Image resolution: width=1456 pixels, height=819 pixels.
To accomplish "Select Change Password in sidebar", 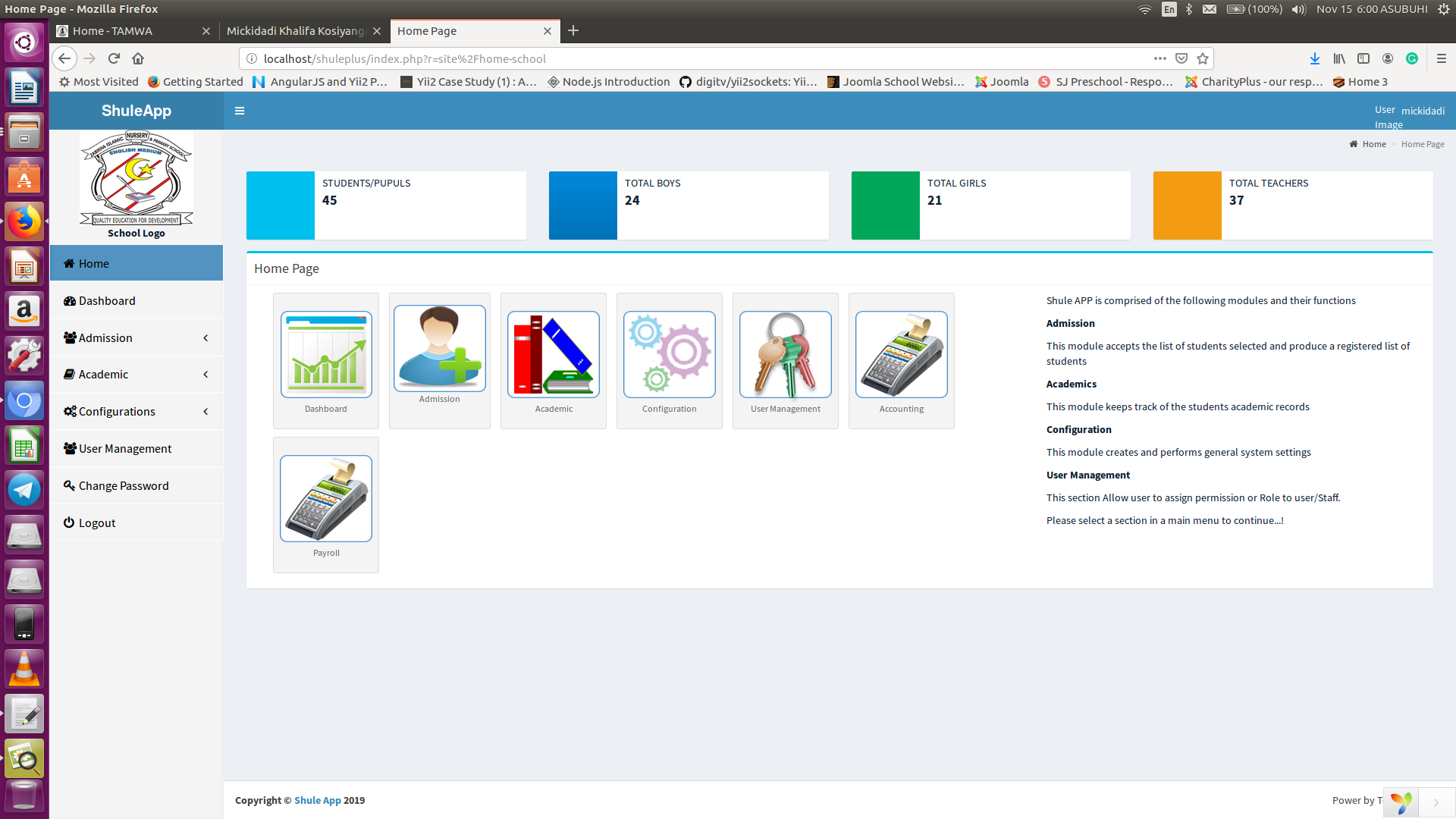I will point(124,486).
